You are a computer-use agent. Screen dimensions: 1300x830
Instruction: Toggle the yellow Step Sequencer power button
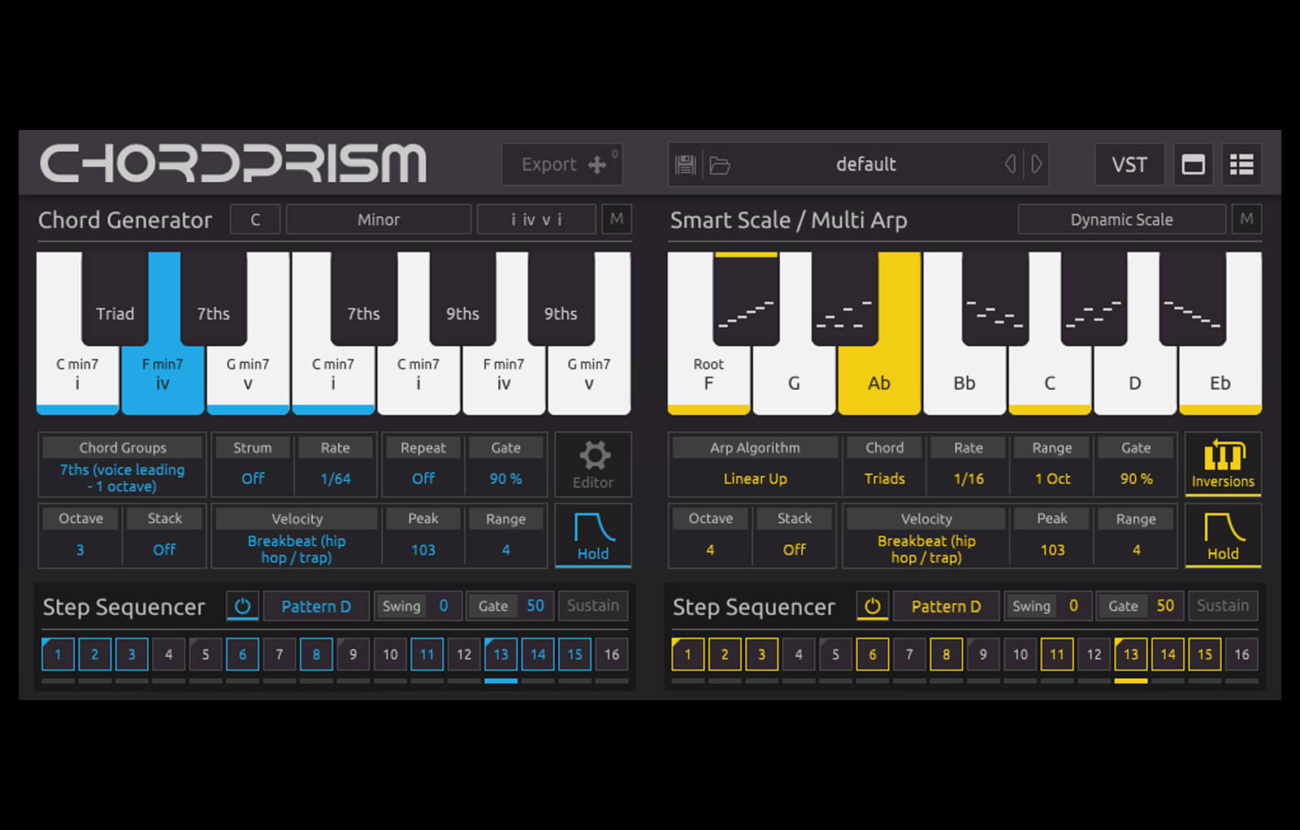click(872, 606)
